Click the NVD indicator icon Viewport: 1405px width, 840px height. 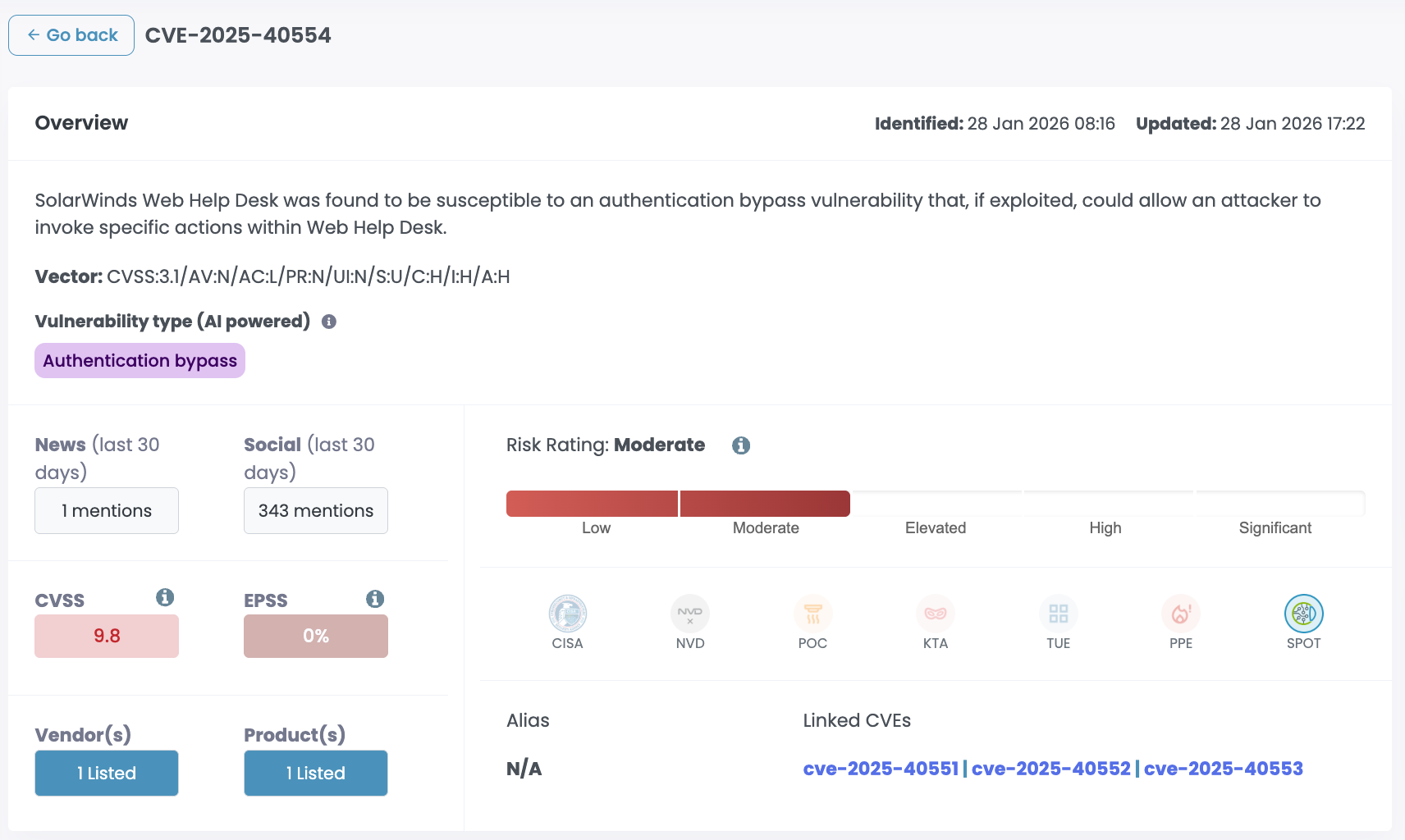click(690, 614)
